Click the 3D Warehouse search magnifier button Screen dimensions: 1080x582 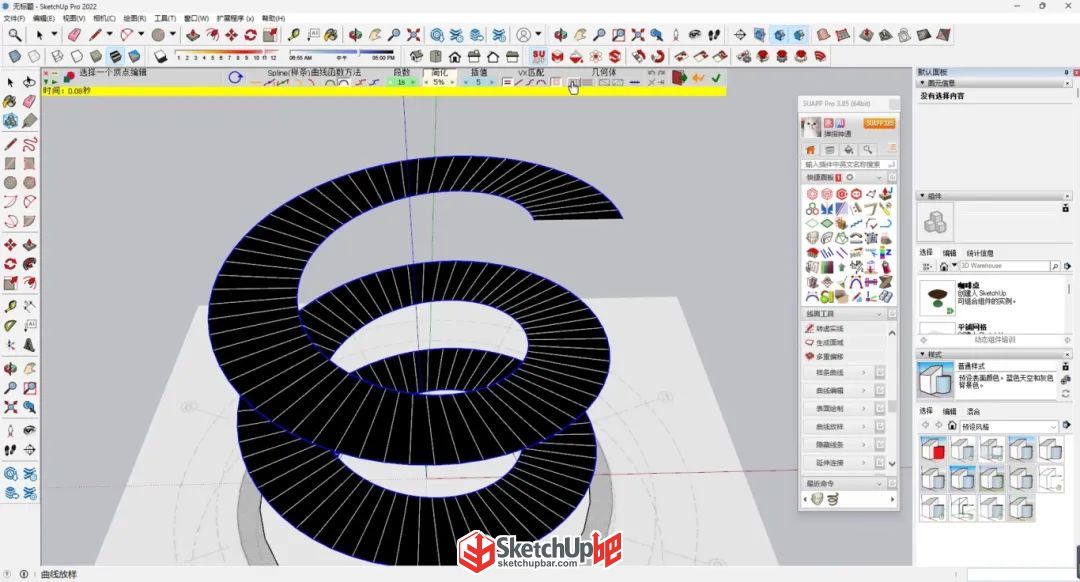pos(1055,266)
